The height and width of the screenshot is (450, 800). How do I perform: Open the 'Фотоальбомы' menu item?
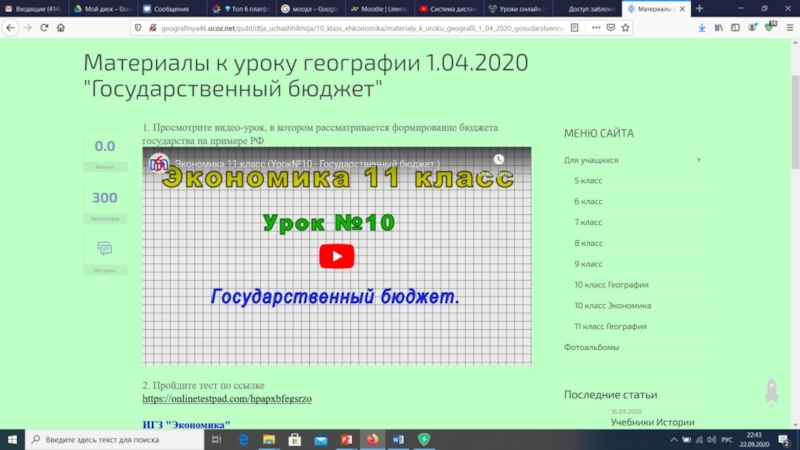coord(591,347)
